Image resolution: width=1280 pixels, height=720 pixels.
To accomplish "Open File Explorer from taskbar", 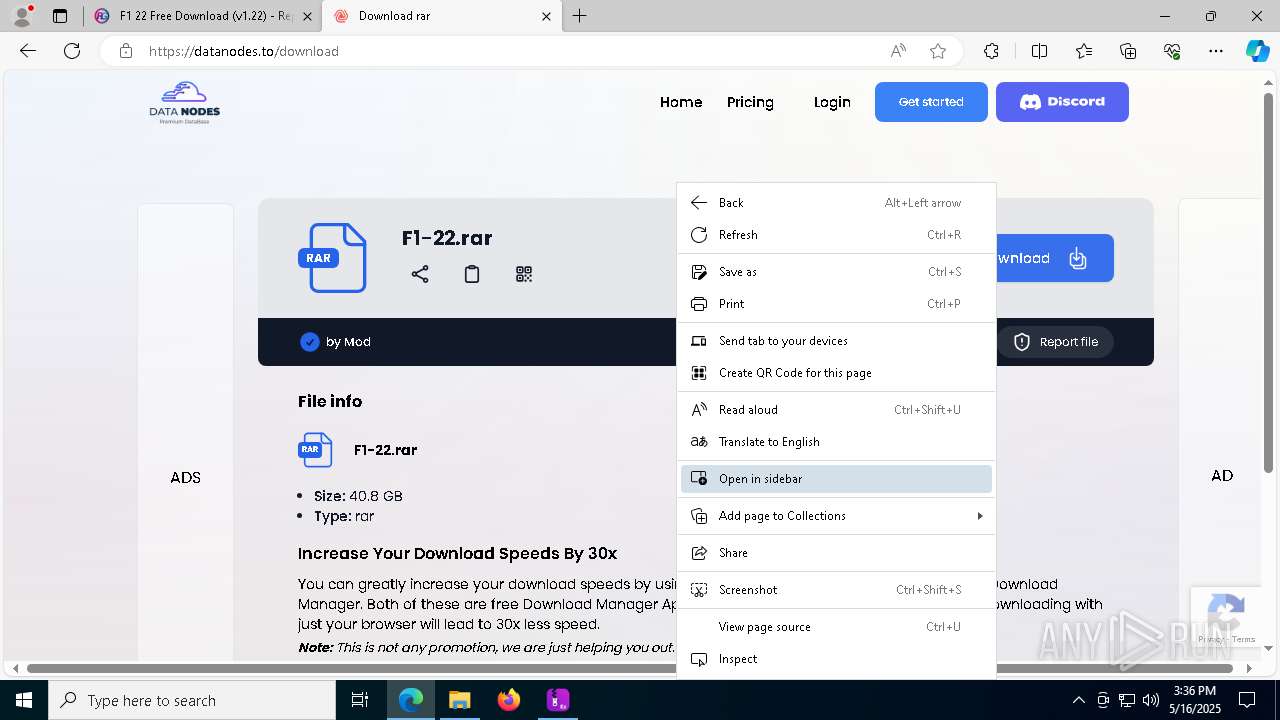I will (x=459, y=700).
